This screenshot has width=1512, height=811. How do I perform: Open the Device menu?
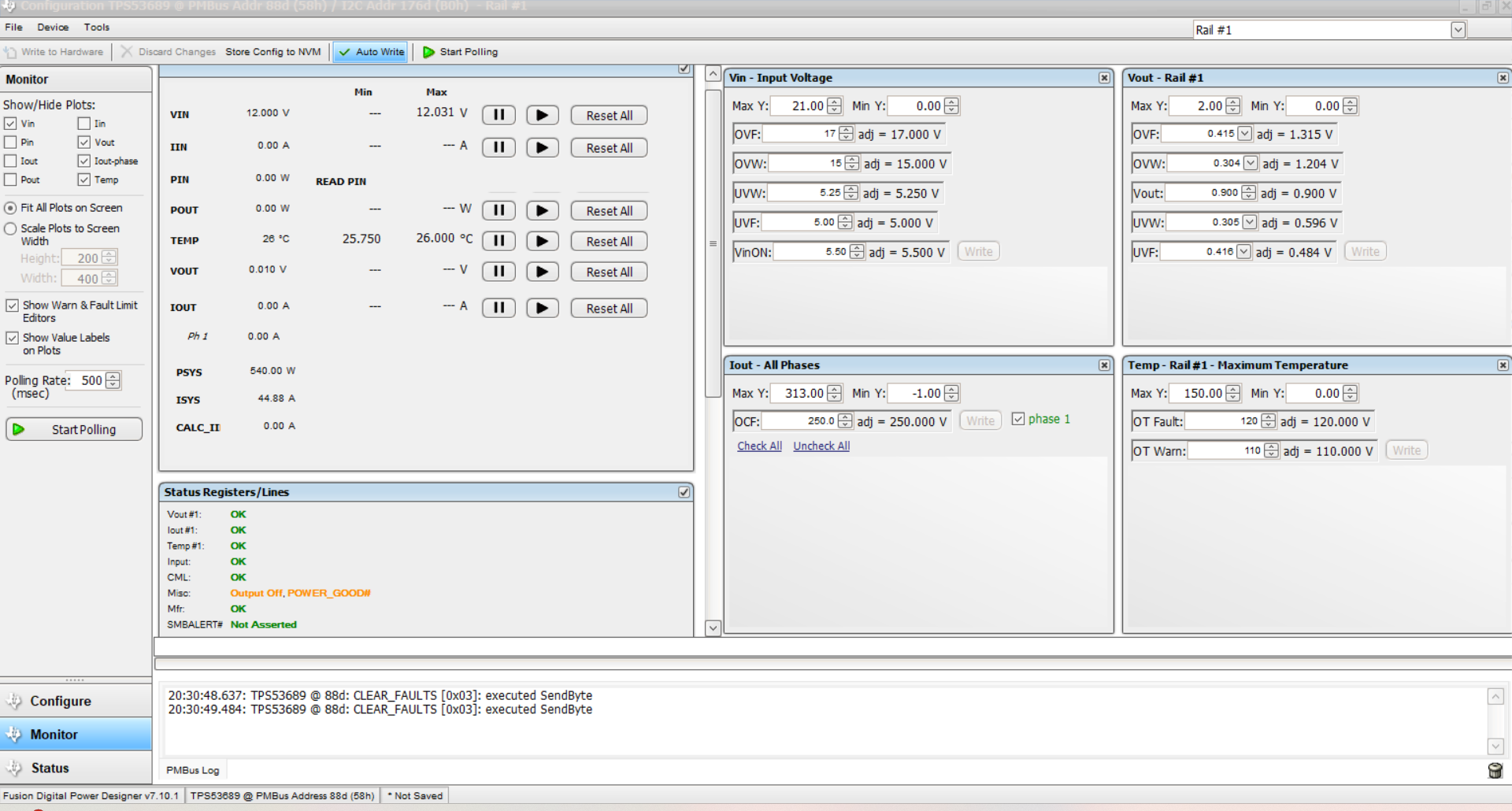click(53, 27)
